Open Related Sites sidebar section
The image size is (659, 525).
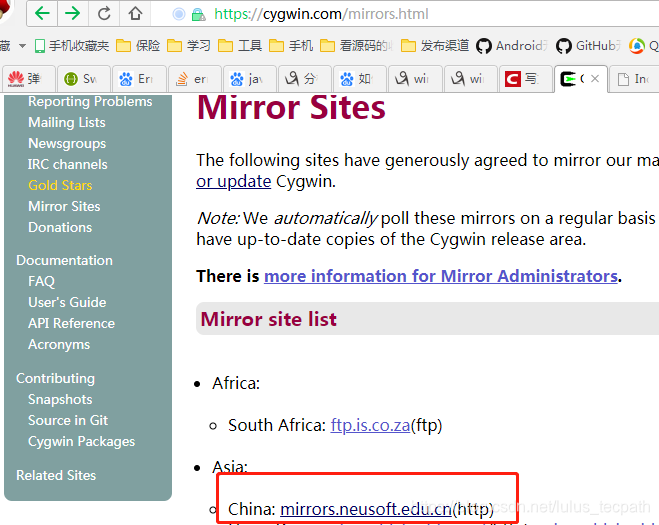point(56,475)
